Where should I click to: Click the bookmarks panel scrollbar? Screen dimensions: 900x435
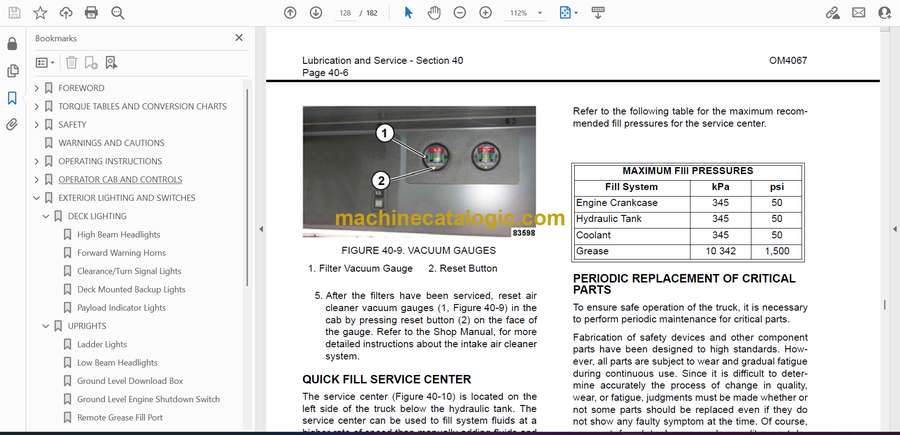click(x=247, y=188)
